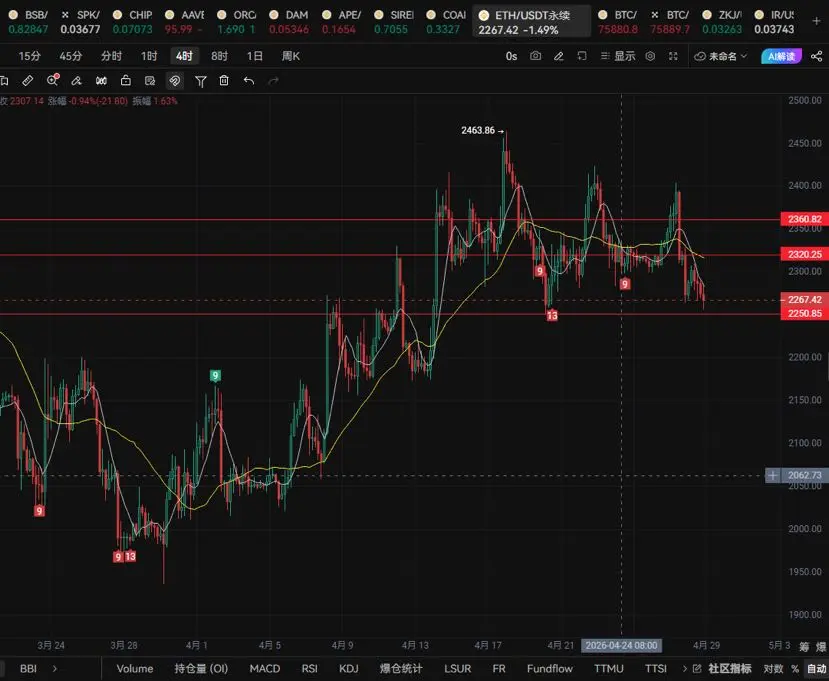Open the 未命名 layout dropdown
The image size is (829, 681).
721,56
